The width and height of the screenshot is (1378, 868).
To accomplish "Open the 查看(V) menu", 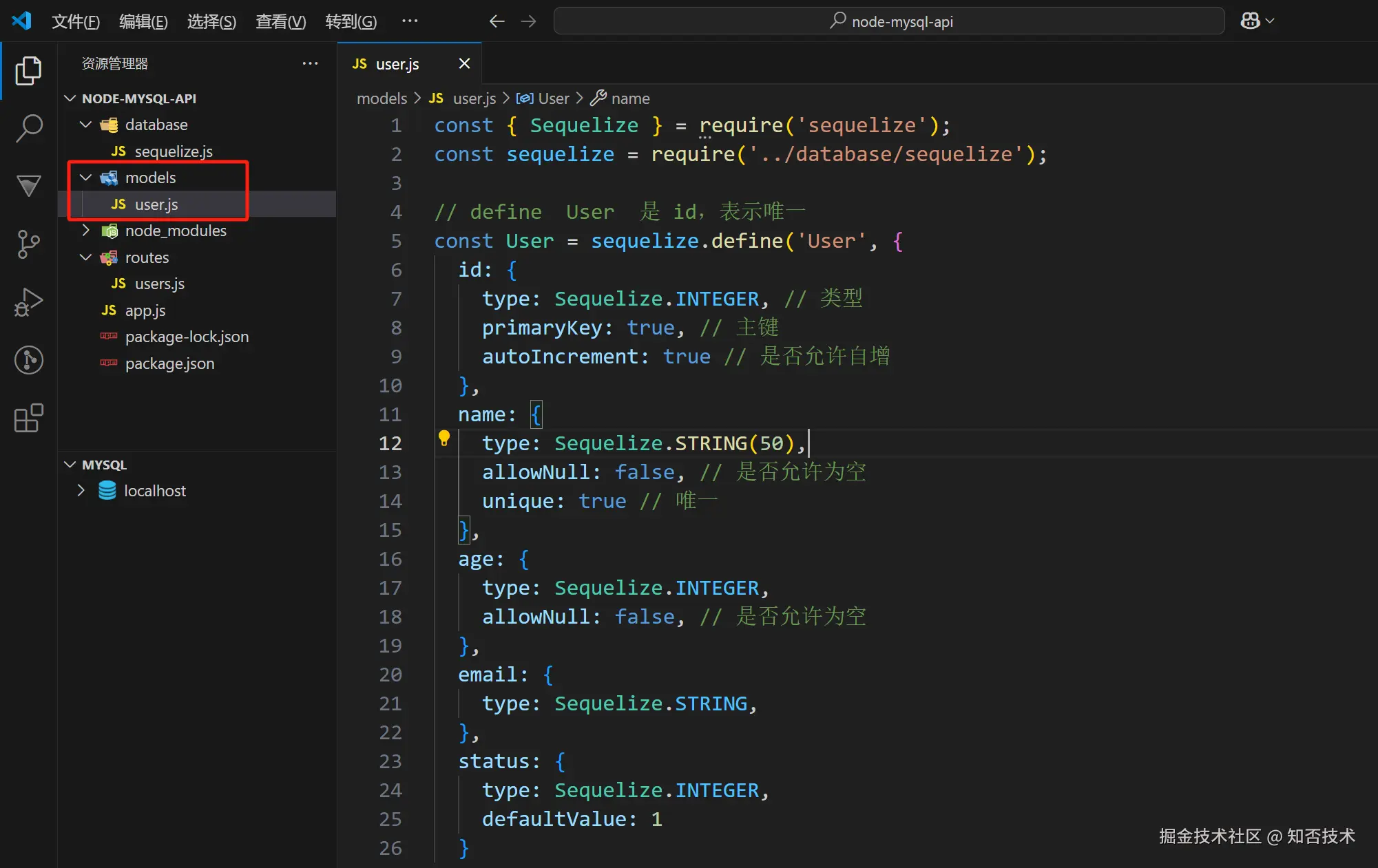I will coord(280,21).
